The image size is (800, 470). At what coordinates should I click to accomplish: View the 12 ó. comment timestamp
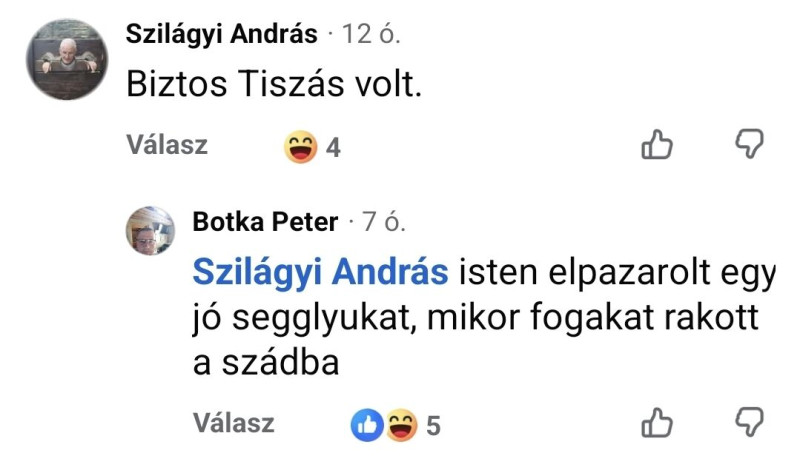point(371,34)
